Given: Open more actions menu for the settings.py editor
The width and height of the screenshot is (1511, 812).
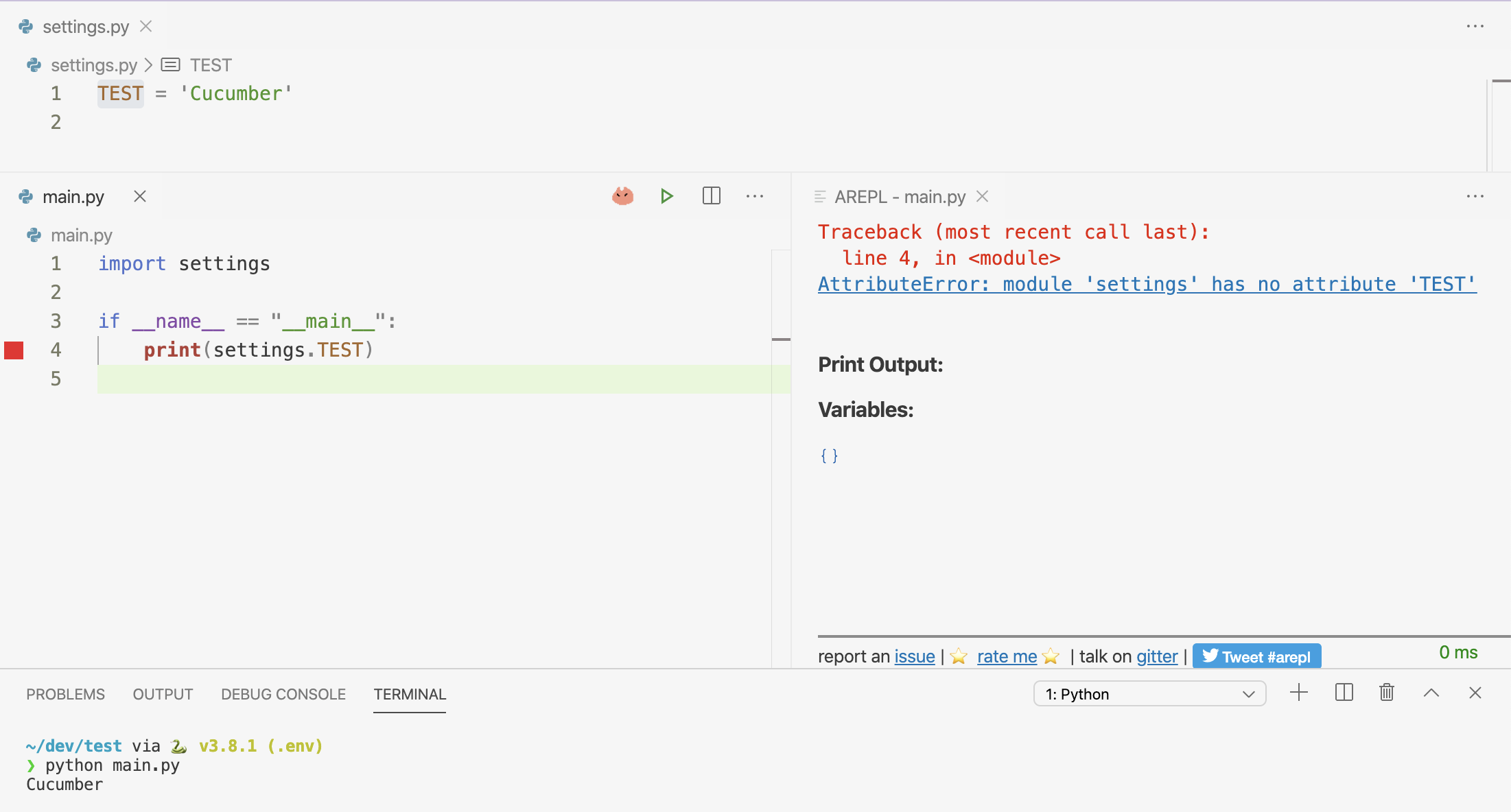Looking at the screenshot, I should [x=1475, y=26].
